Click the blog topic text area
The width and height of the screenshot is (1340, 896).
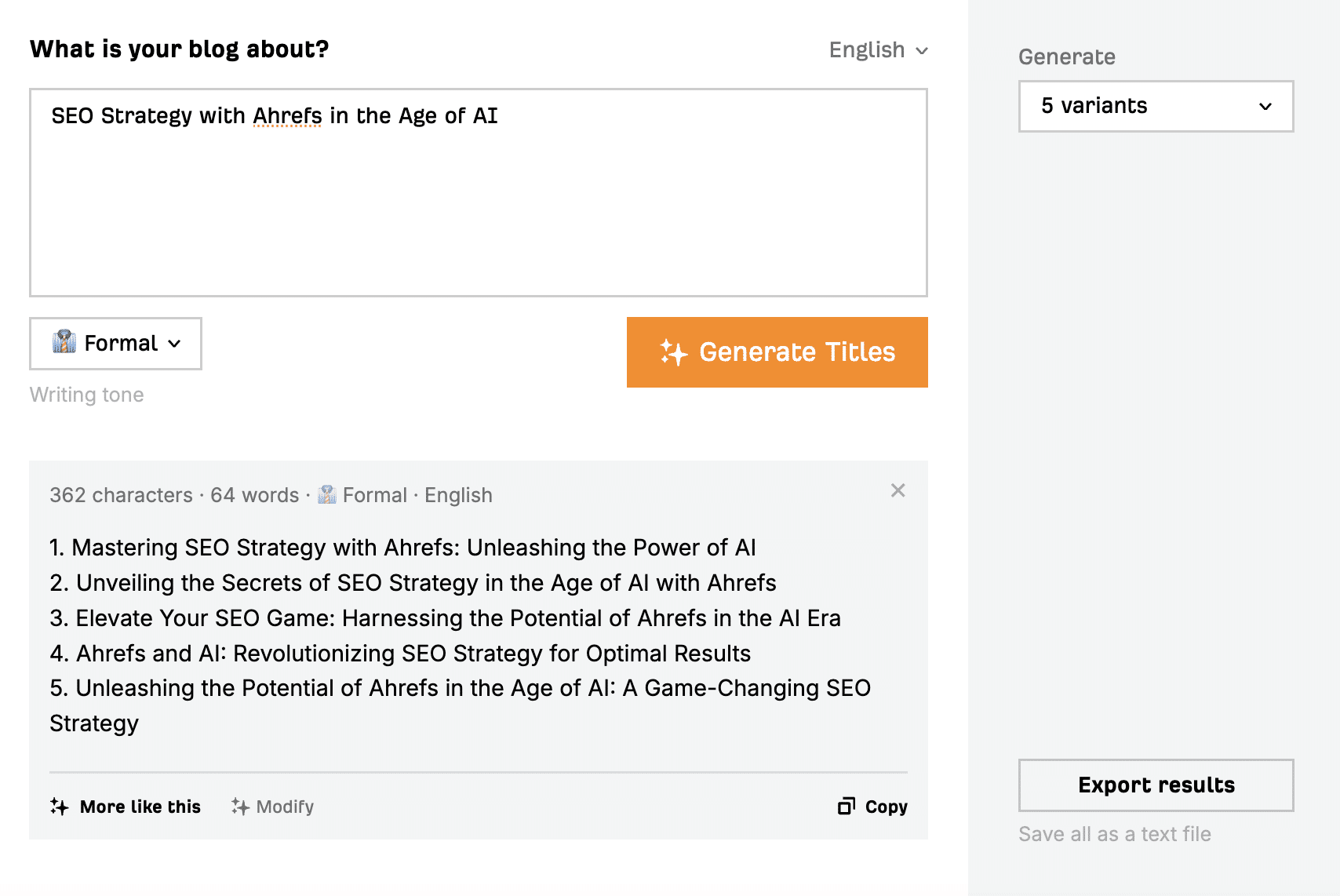click(x=479, y=193)
